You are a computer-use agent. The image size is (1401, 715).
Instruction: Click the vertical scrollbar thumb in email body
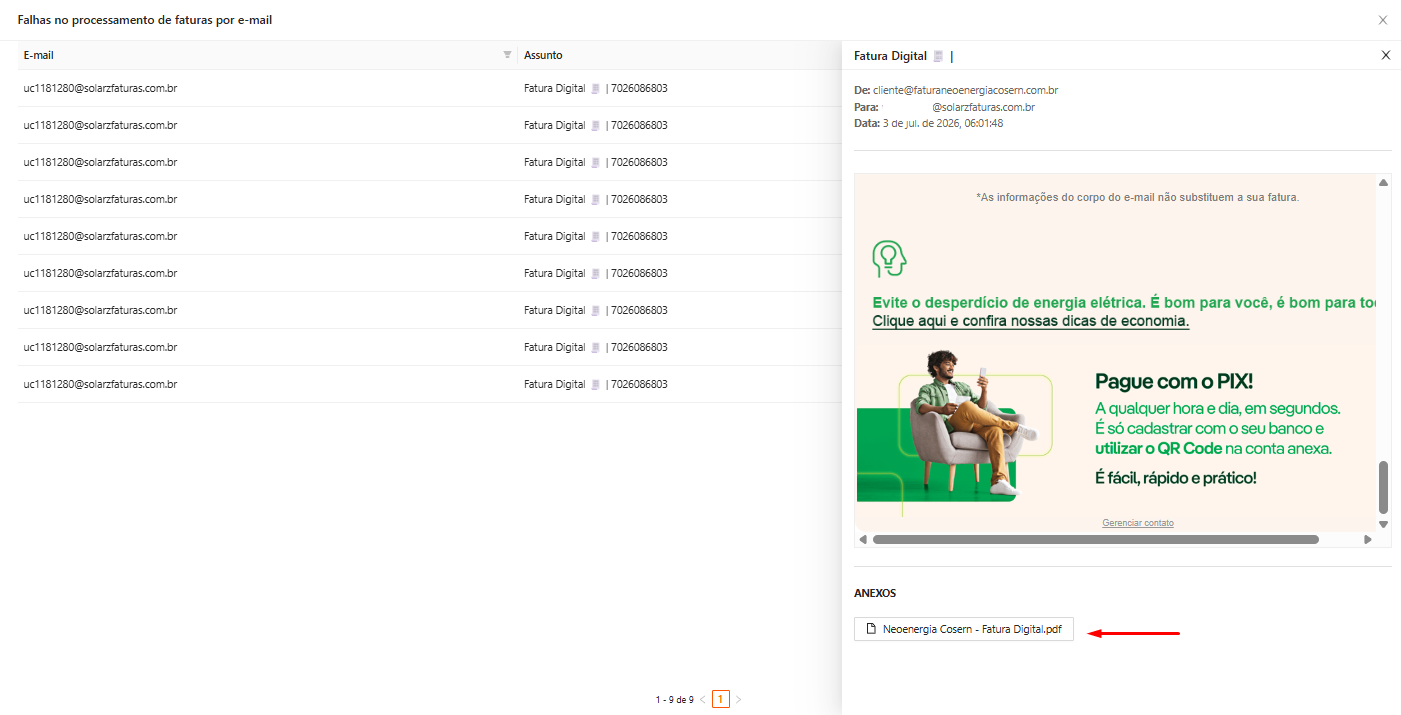[1384, 487]
